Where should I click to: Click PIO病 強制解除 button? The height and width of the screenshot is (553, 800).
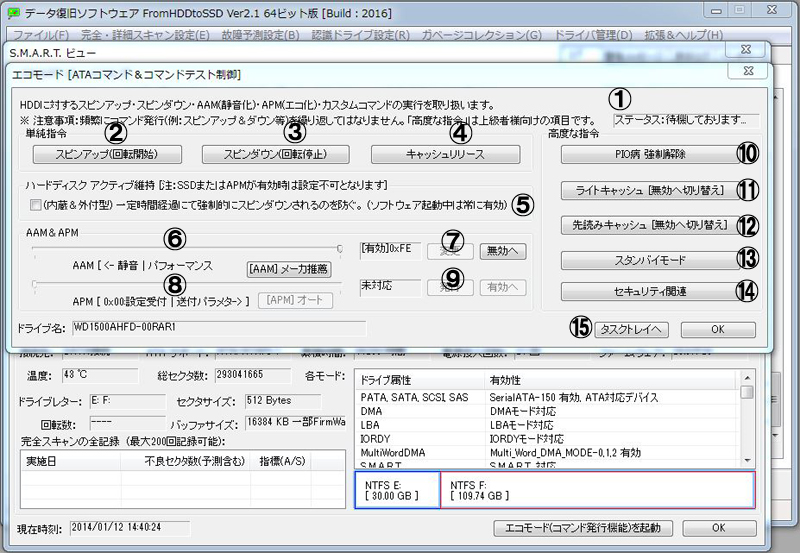coord(651,154)
